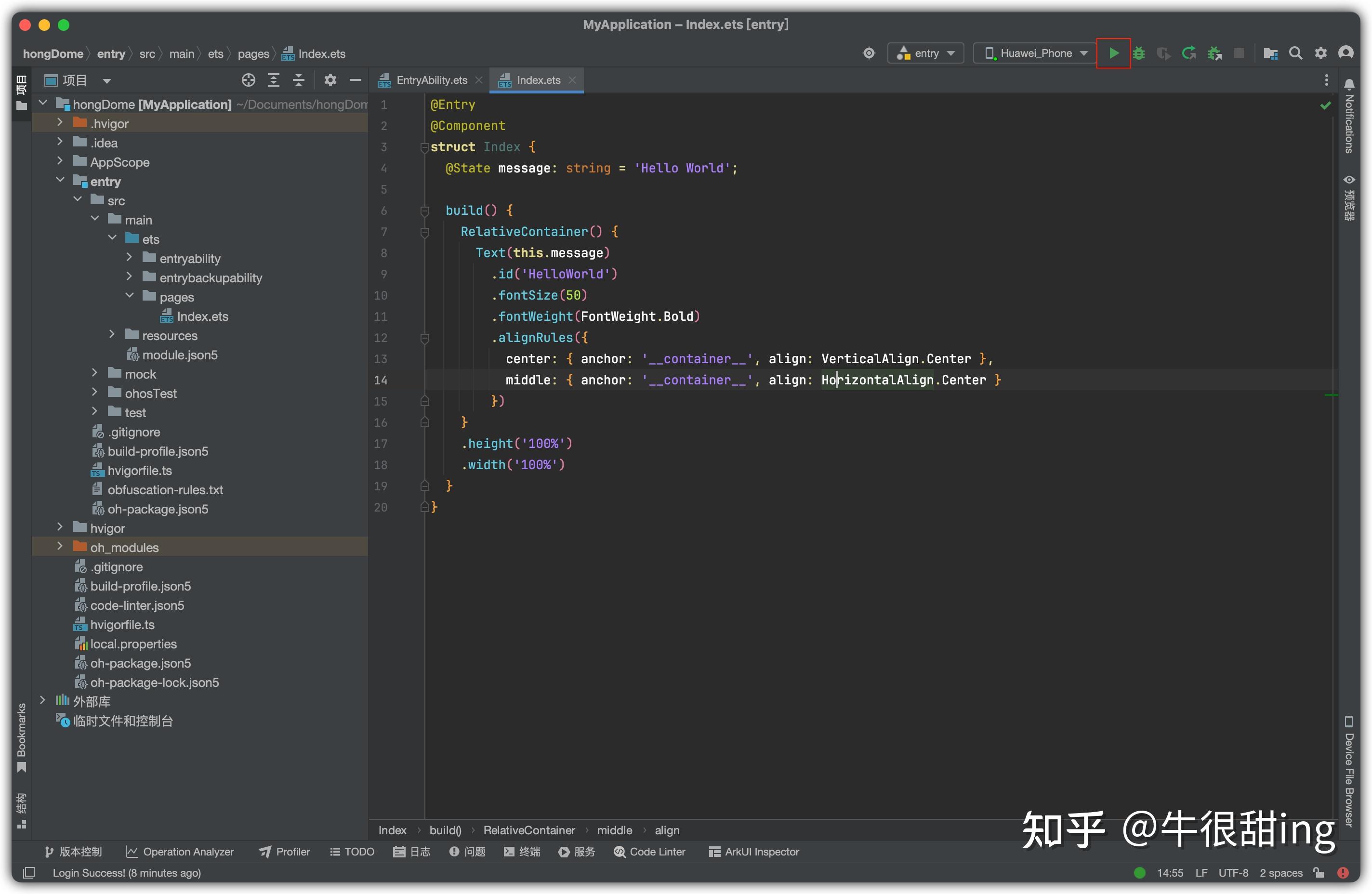Screen dimensions: 1372x894
Task: Toggle the Previewer eye panel
Action: [x=1349, y=180]
